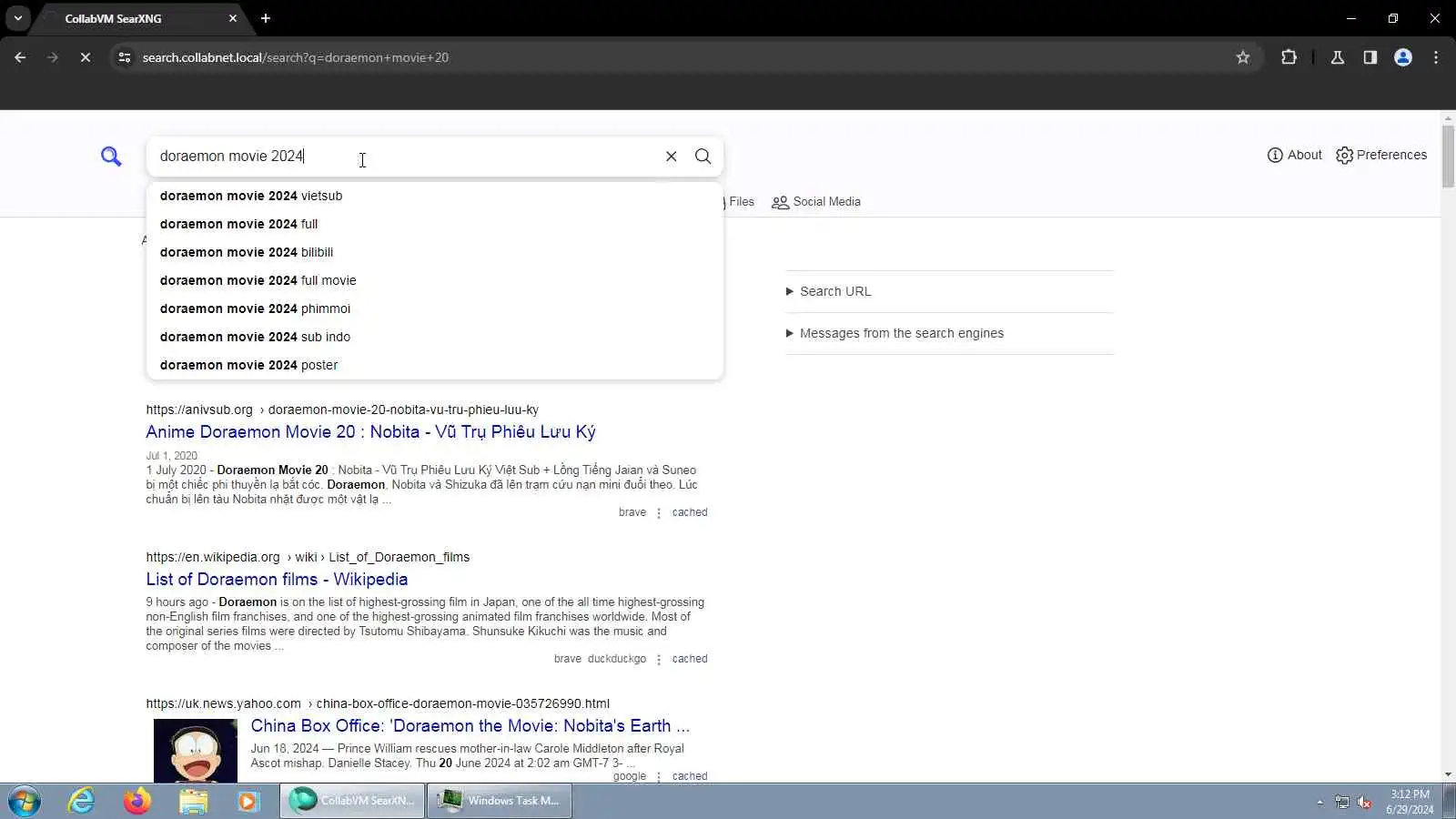The image size is (1456, 819).
Task: Open the muted volume tray icon
Action: click(1364, 802)
